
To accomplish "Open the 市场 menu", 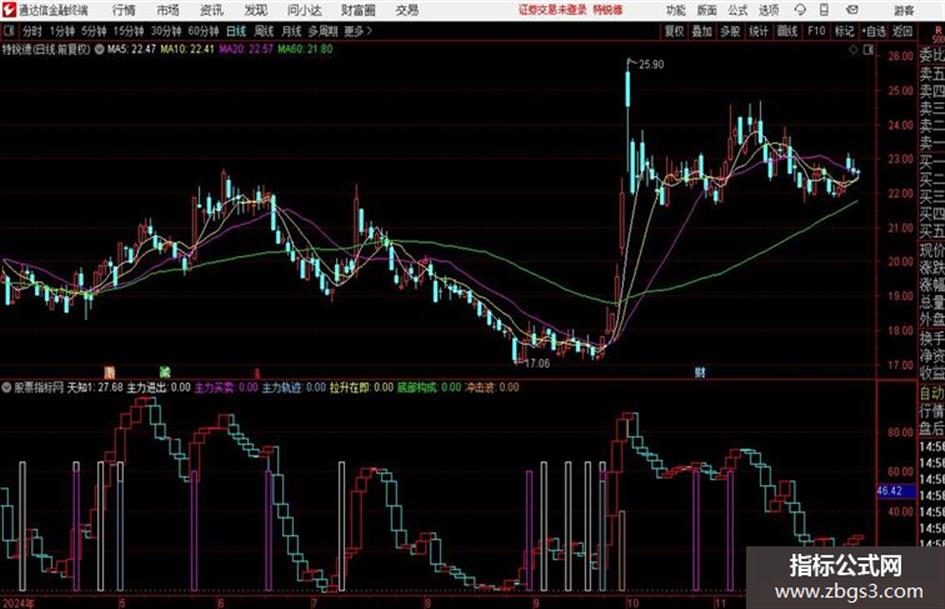I will (168, 10).
